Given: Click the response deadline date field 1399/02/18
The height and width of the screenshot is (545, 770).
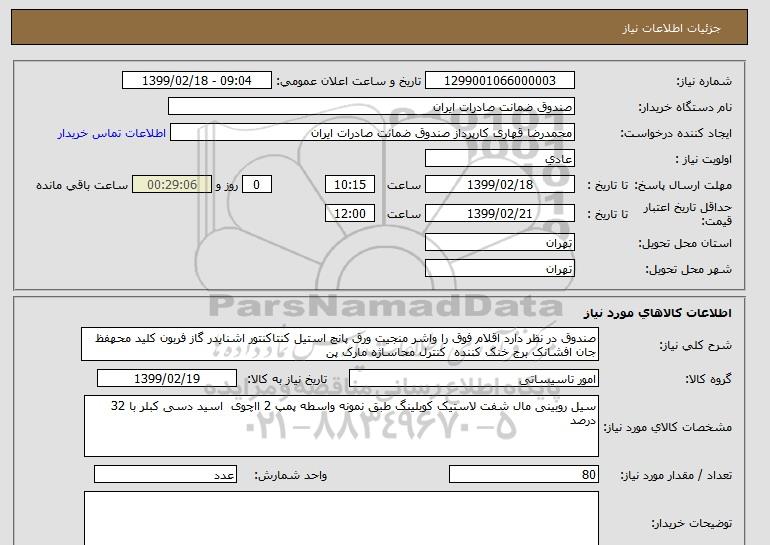Looking at the screenshot, I should [499, 185].
